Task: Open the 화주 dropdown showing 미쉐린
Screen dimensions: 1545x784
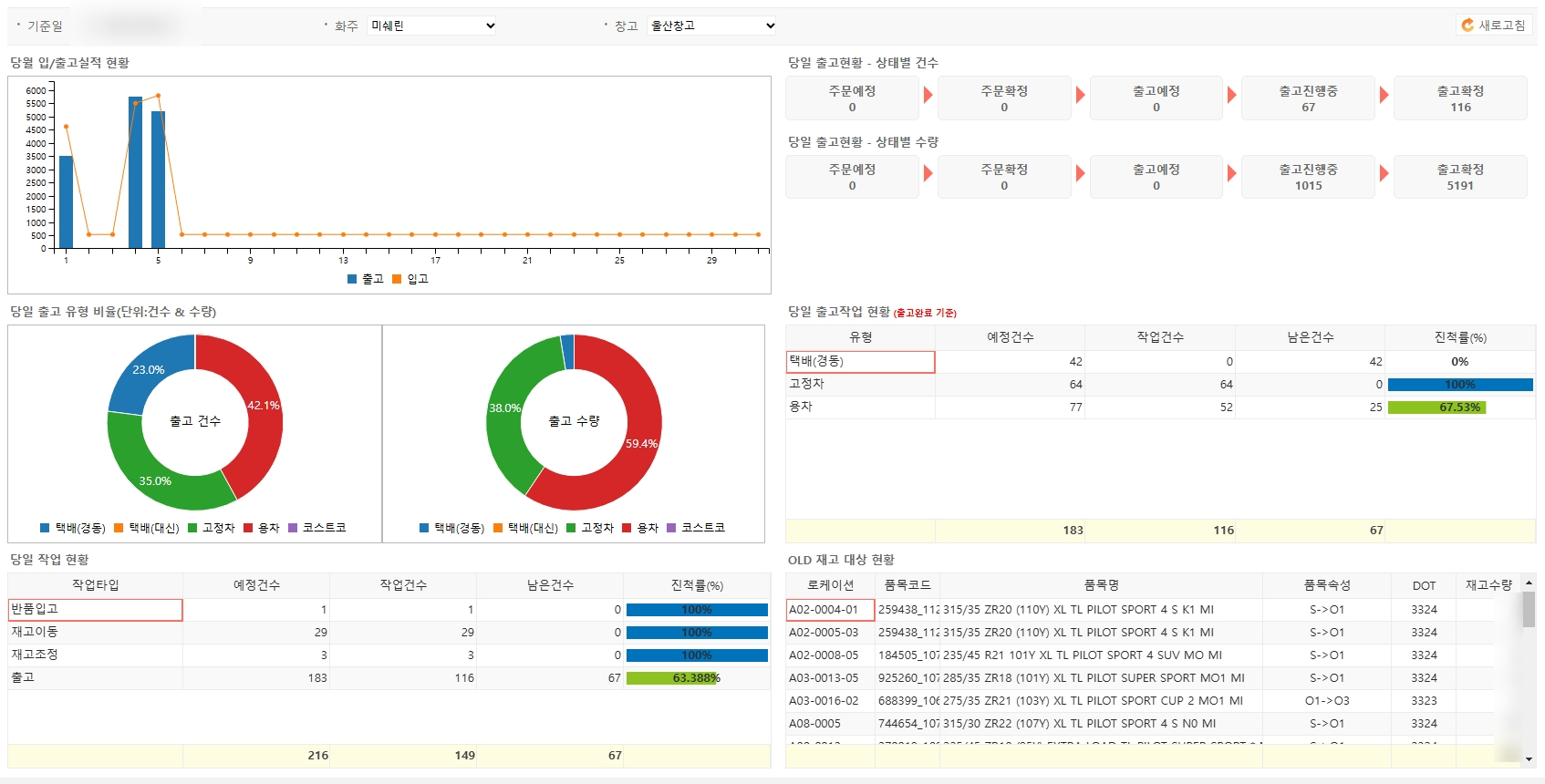Action: pyautogui.click(x=432, y=26)
